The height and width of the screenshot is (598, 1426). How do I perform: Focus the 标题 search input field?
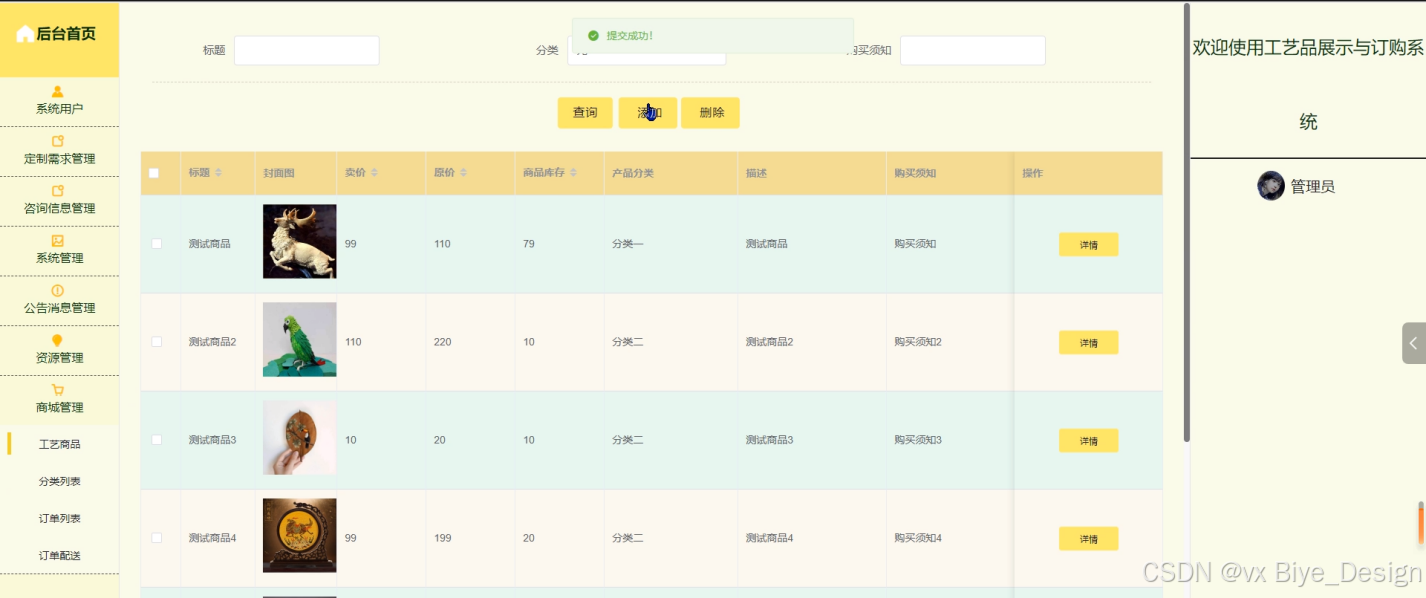click(306, 50)
